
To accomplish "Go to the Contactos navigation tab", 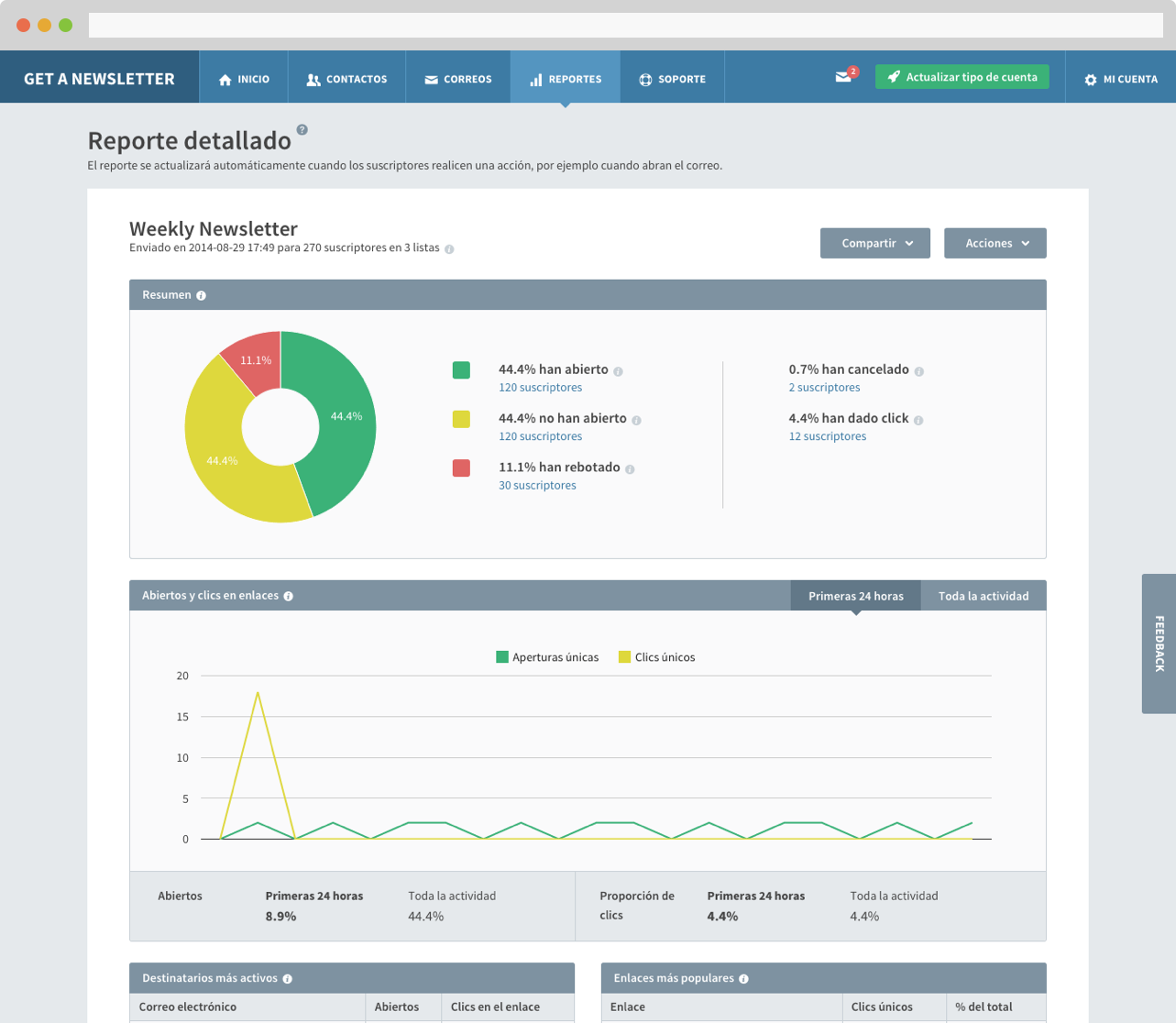I will point(346,79).
